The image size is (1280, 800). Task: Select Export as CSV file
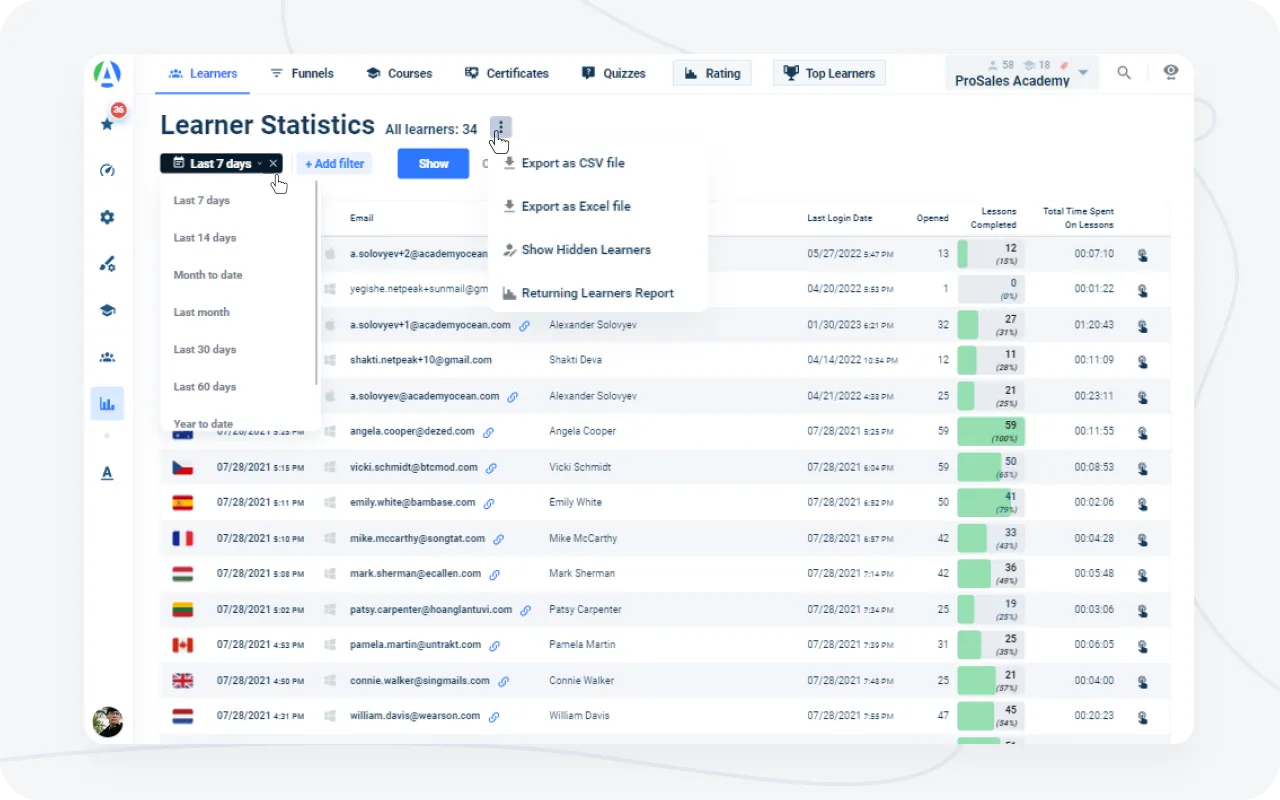tap(572, 163)
